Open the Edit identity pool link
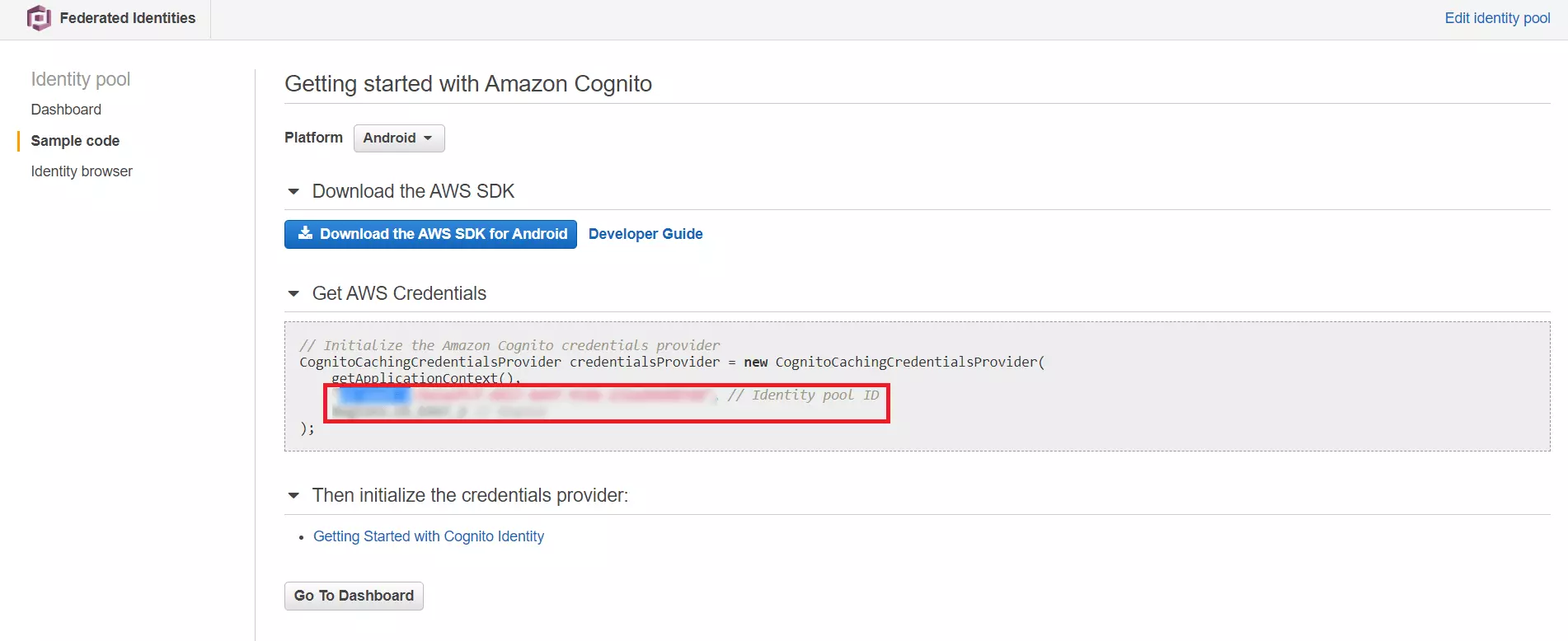 click(x=1497, y=18)
